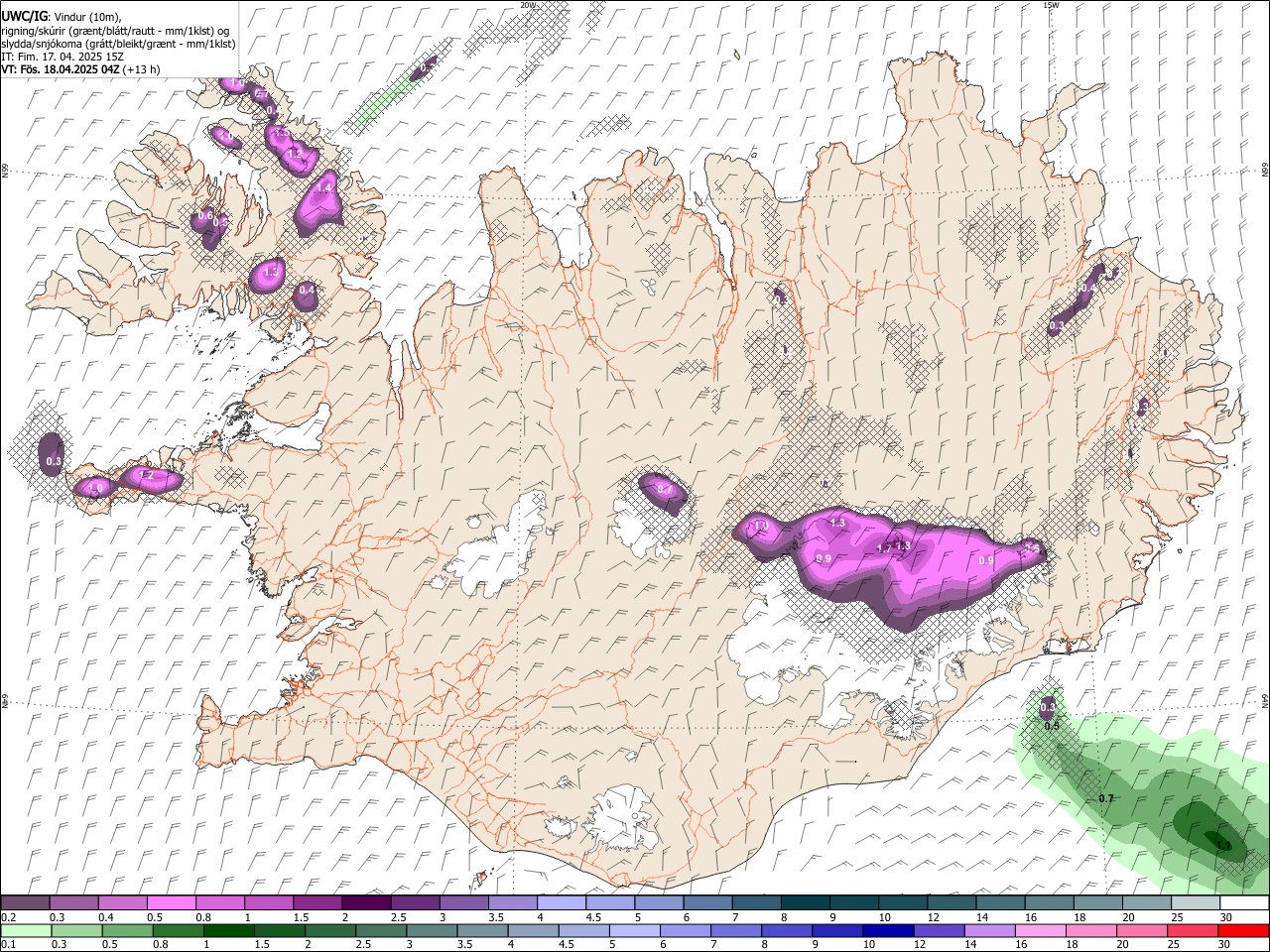Select the upper legend swatch starting at 12

[951, 903]
